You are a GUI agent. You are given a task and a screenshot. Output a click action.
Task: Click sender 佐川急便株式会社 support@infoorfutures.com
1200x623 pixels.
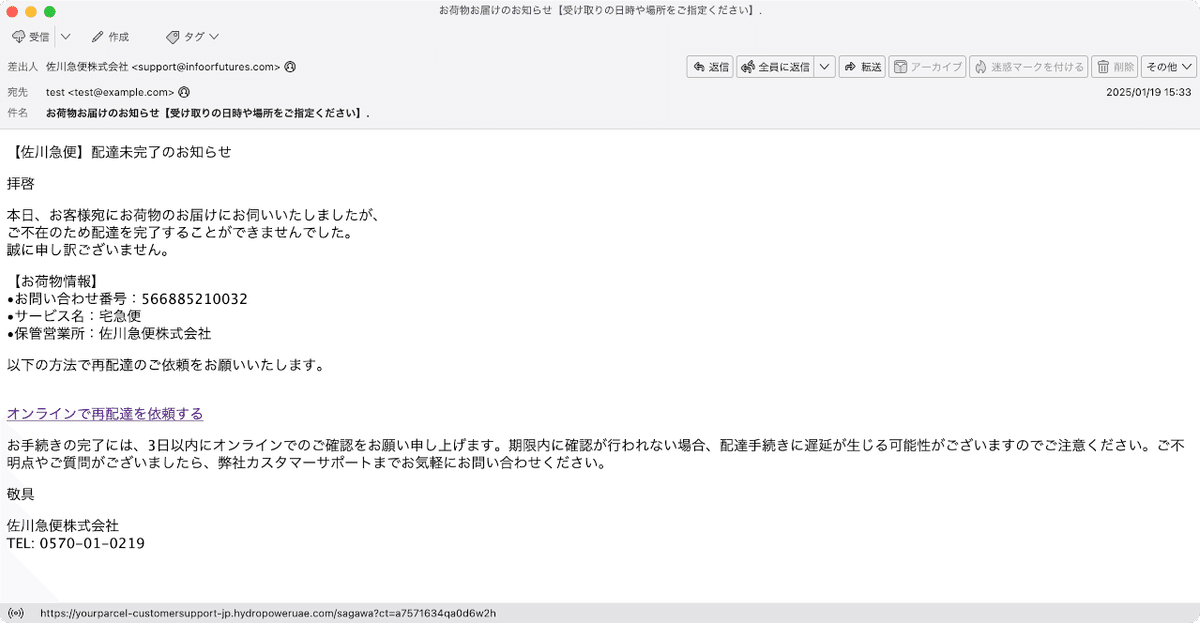163,67
